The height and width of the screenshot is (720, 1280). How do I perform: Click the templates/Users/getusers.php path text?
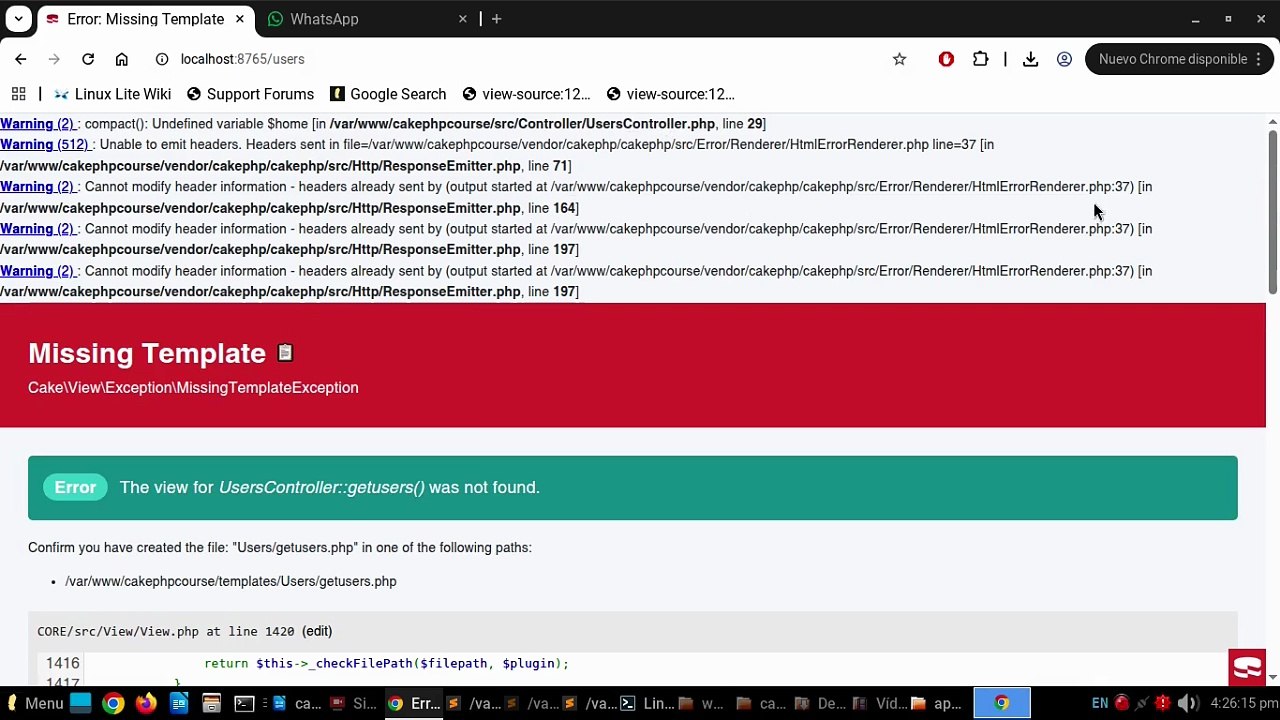(231, 581)
